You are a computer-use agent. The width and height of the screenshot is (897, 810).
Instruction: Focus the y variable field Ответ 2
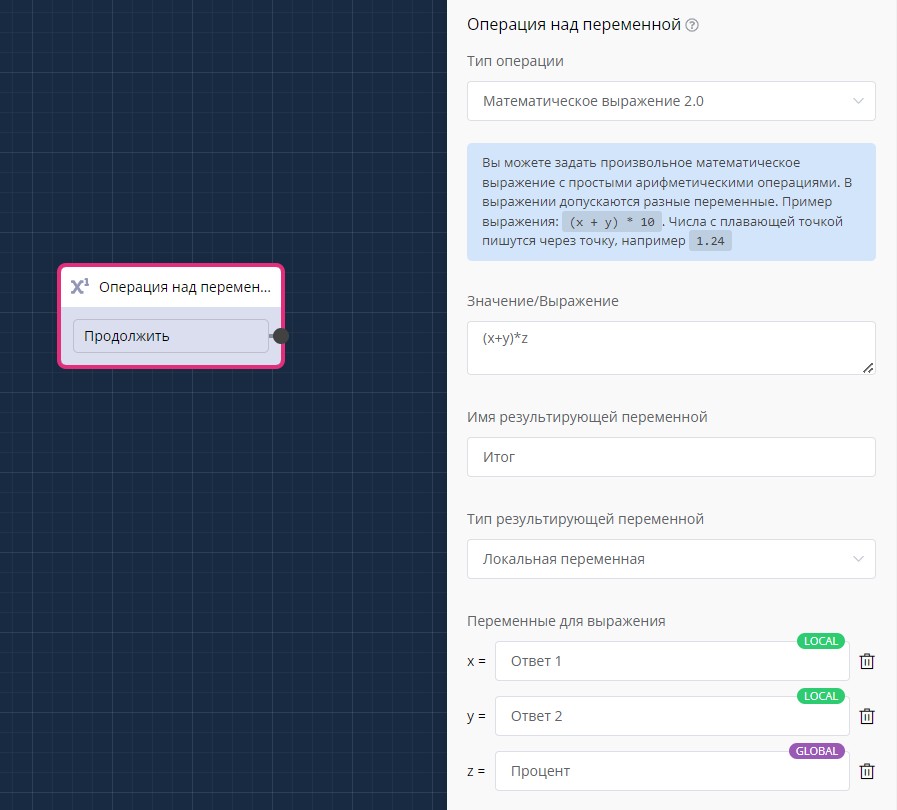click(671, 717)
